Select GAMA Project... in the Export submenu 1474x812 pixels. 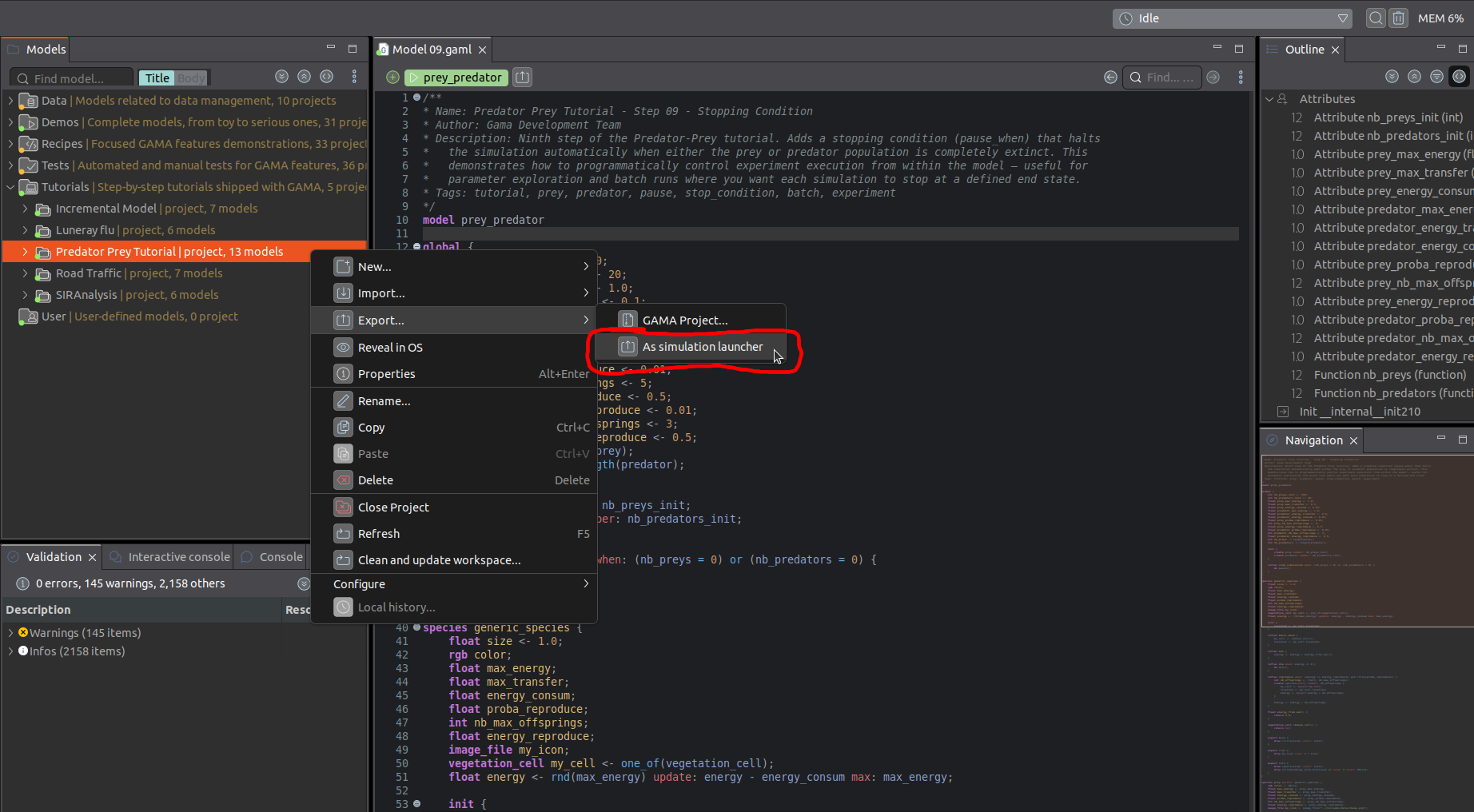pyautogui.click(x=691, y=320)
